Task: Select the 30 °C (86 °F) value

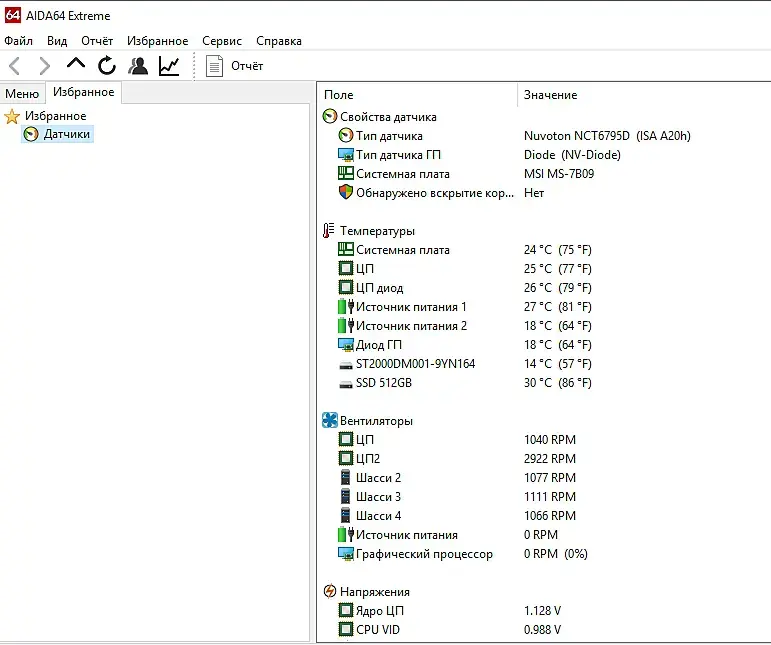Action: [558, 382]
